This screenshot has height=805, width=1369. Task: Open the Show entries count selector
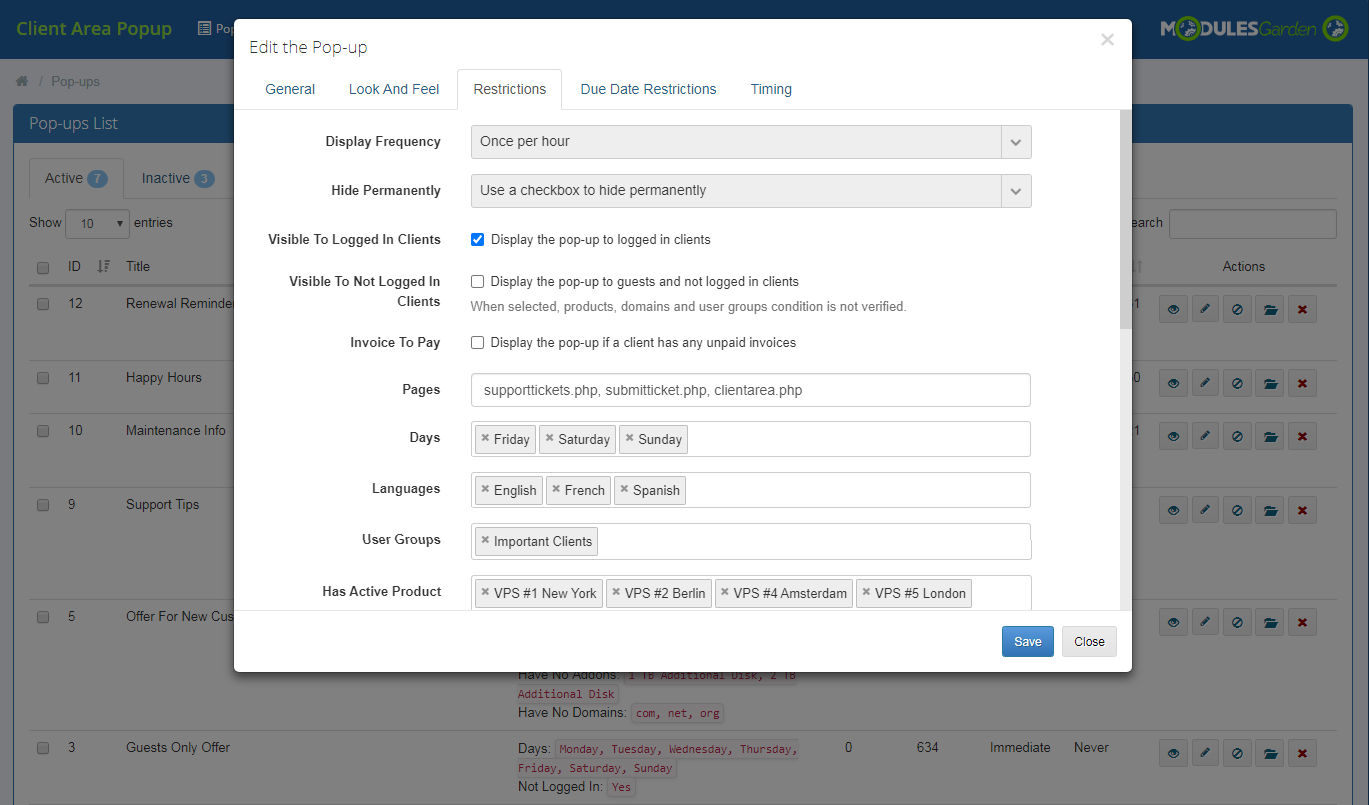[x=97, y=223]
